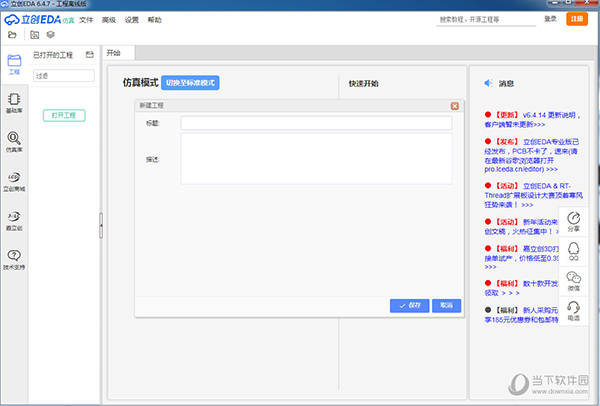Image resolution: width=600 pixels, height=406 pixels.
Task: Click the 分享 share floating icon
Action: (574, 221)
